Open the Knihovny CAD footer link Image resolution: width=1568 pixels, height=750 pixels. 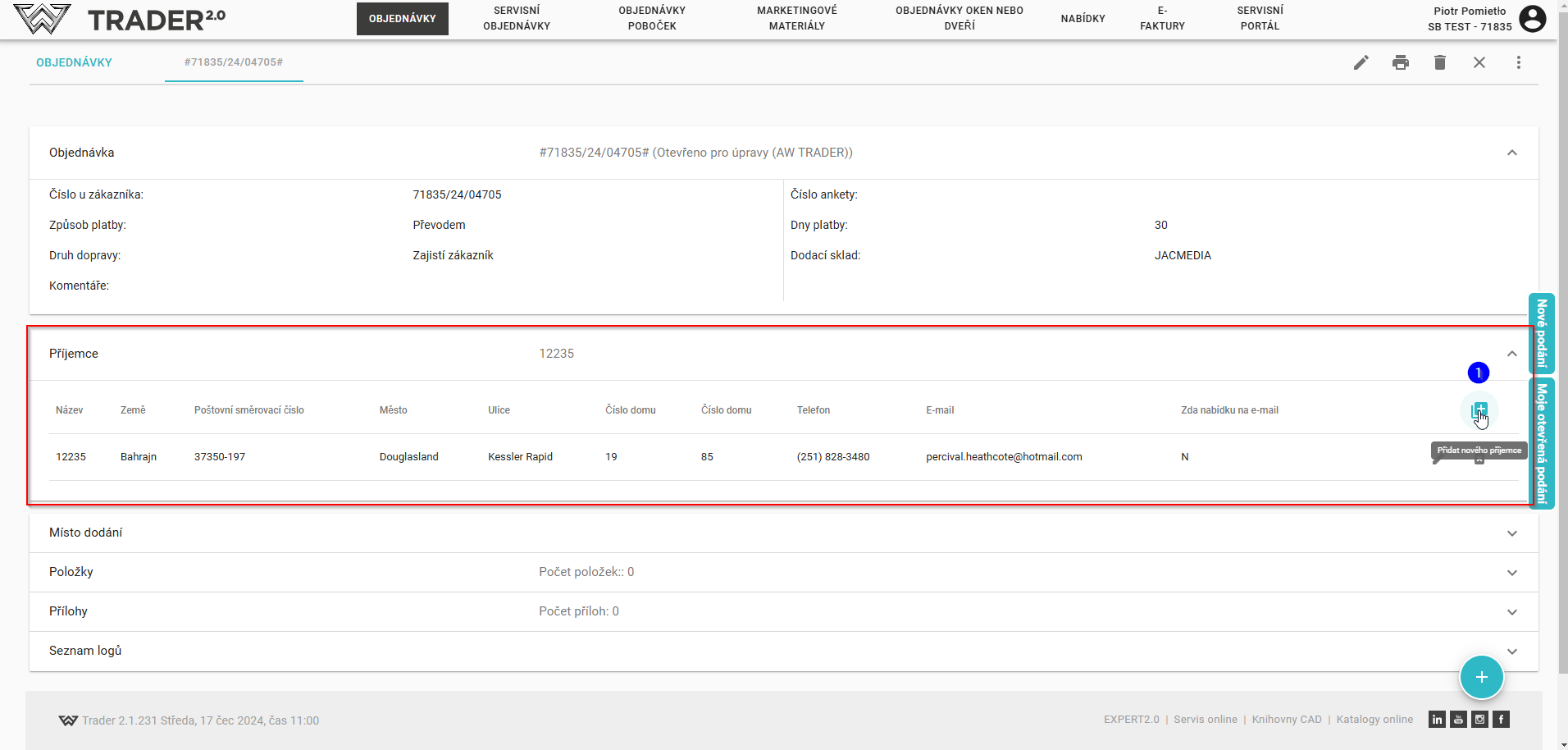(x=1286, y=720)
